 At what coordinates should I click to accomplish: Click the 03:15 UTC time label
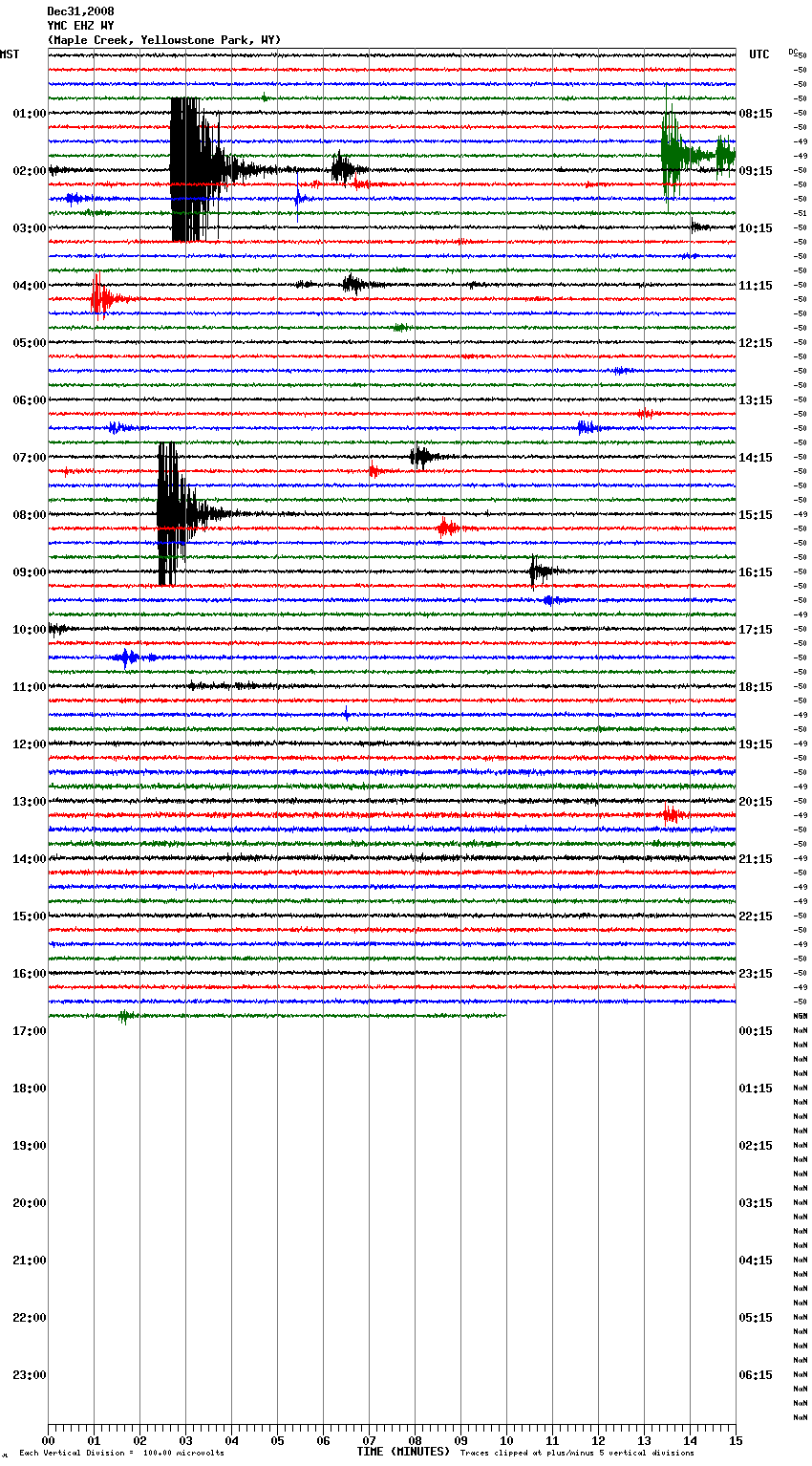pos(756,1203)
